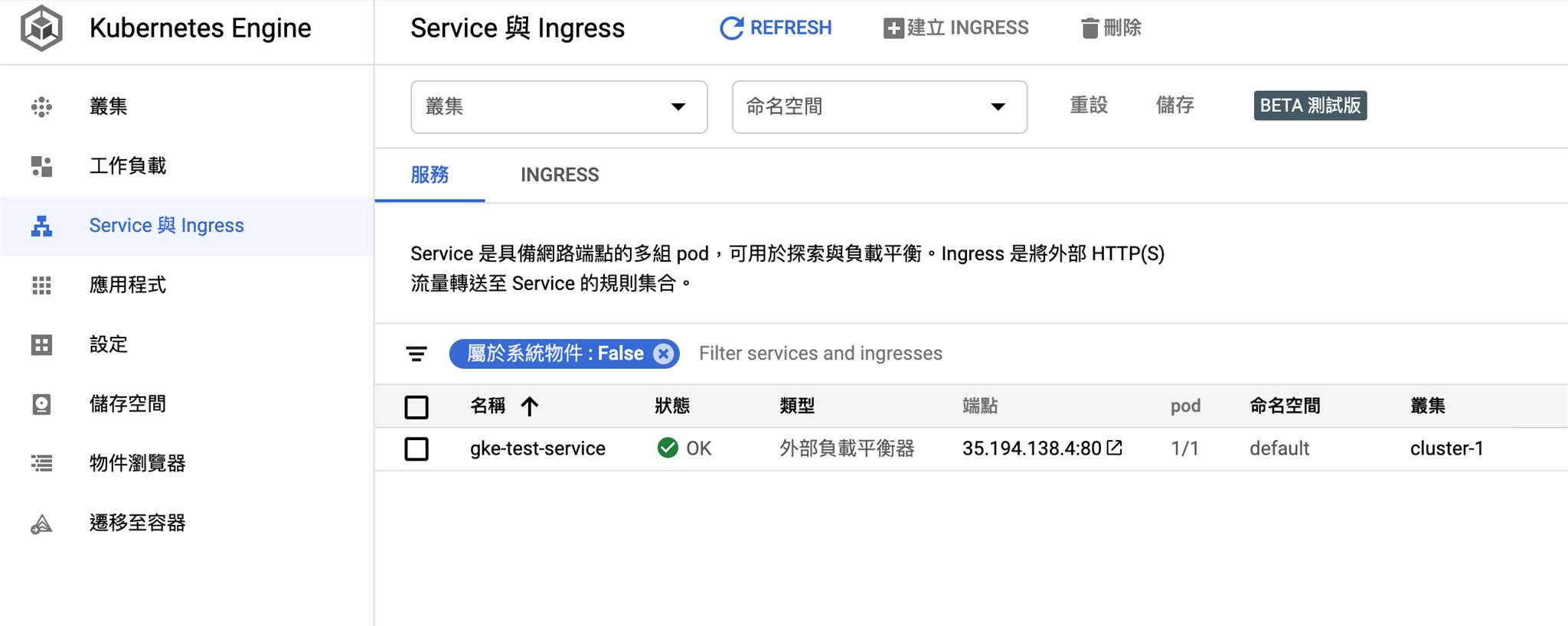This screenshot has height=626, width=1568.
Task: Click the BETA 測試版 badge
Action: (1310, 106)
